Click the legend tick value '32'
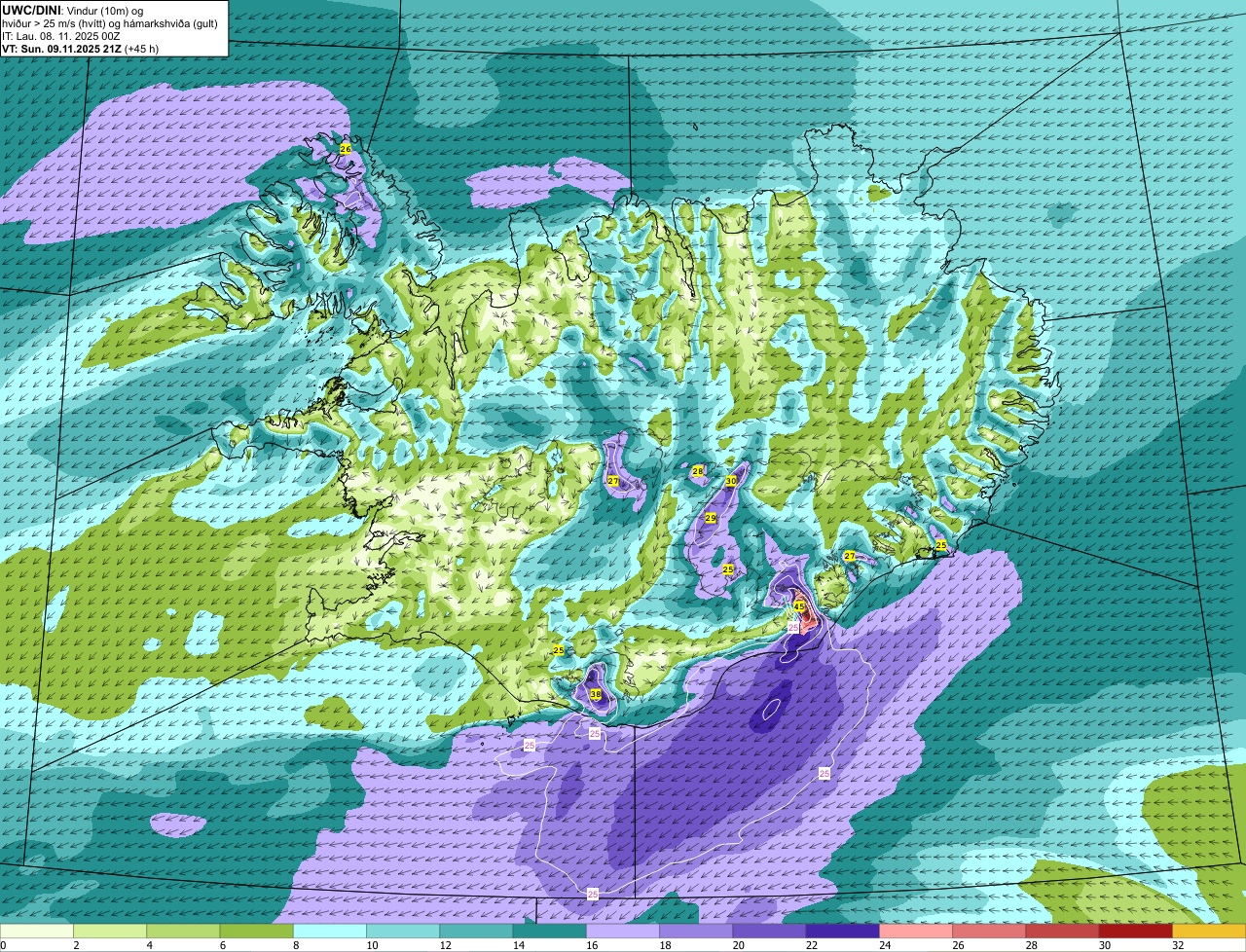This screenshot has height=952, width=1246. coord(1177,945)
